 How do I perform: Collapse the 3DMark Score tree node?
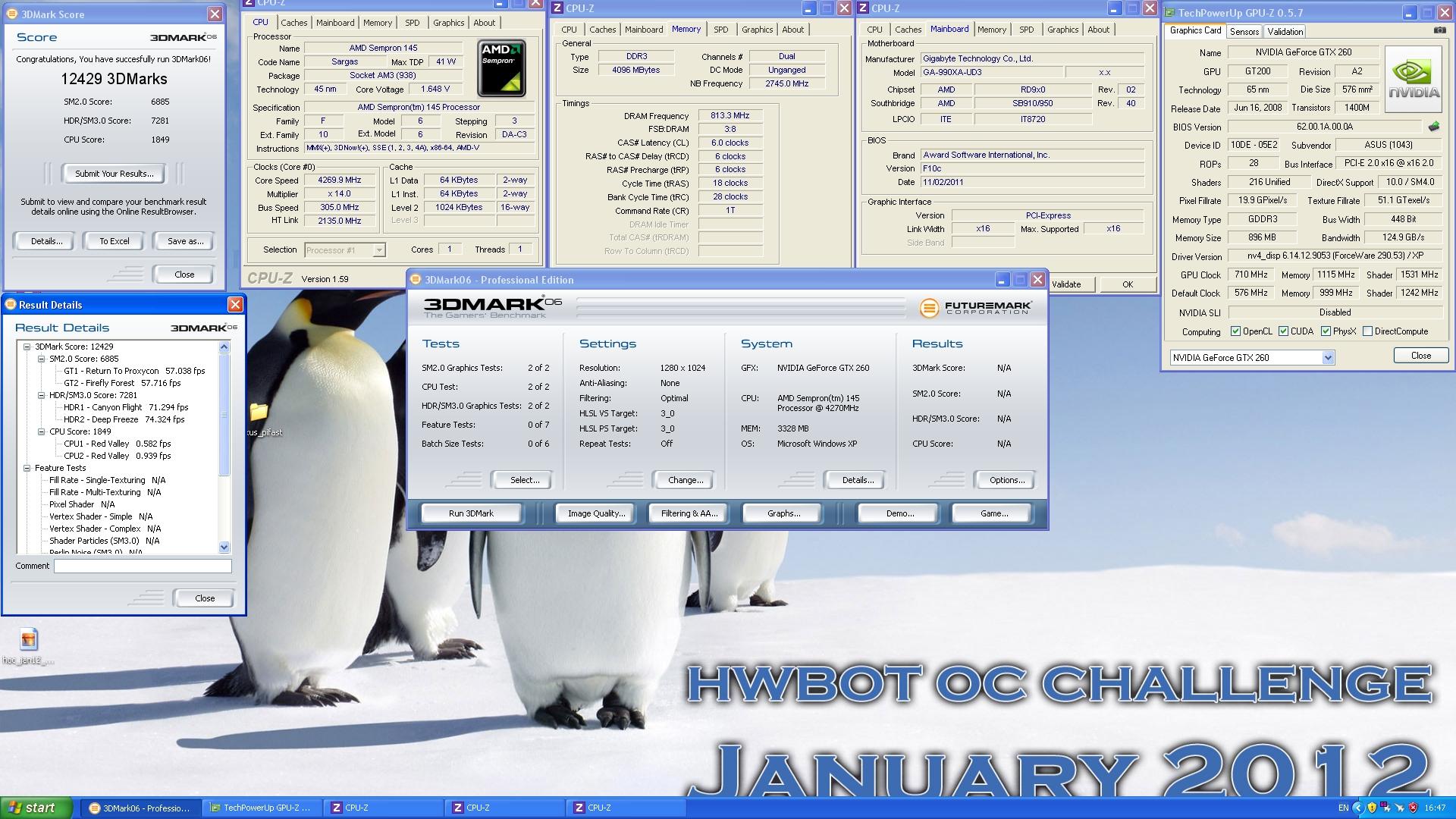coord(27,347)
